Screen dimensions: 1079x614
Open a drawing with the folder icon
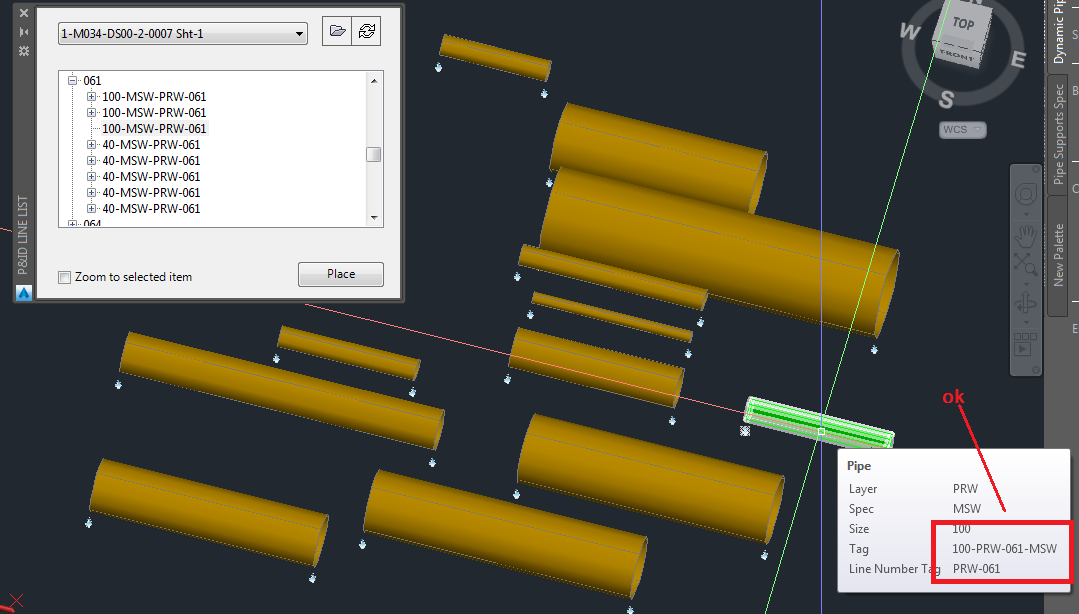click(337, 31)
